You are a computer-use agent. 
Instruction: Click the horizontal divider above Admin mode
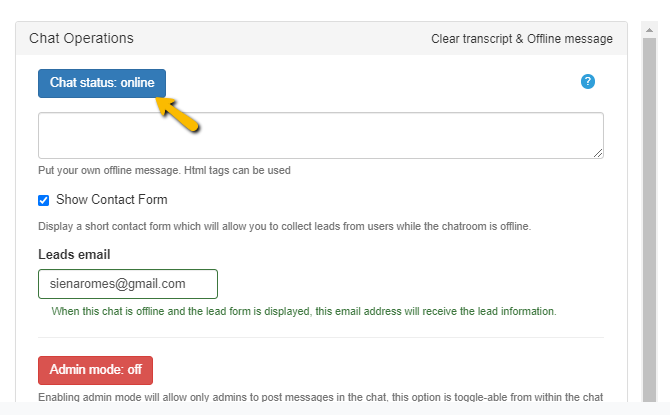(320, 338)
